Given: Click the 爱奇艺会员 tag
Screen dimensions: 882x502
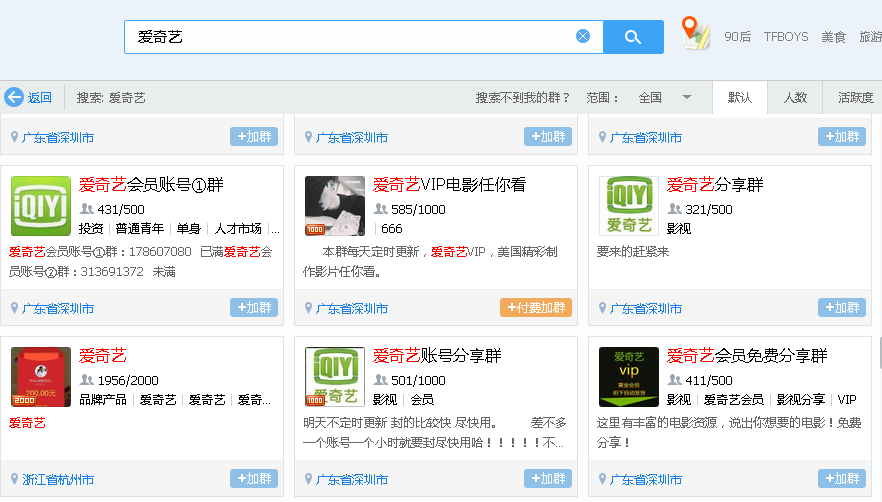Looking at the screenshot, I should point(734,400).
